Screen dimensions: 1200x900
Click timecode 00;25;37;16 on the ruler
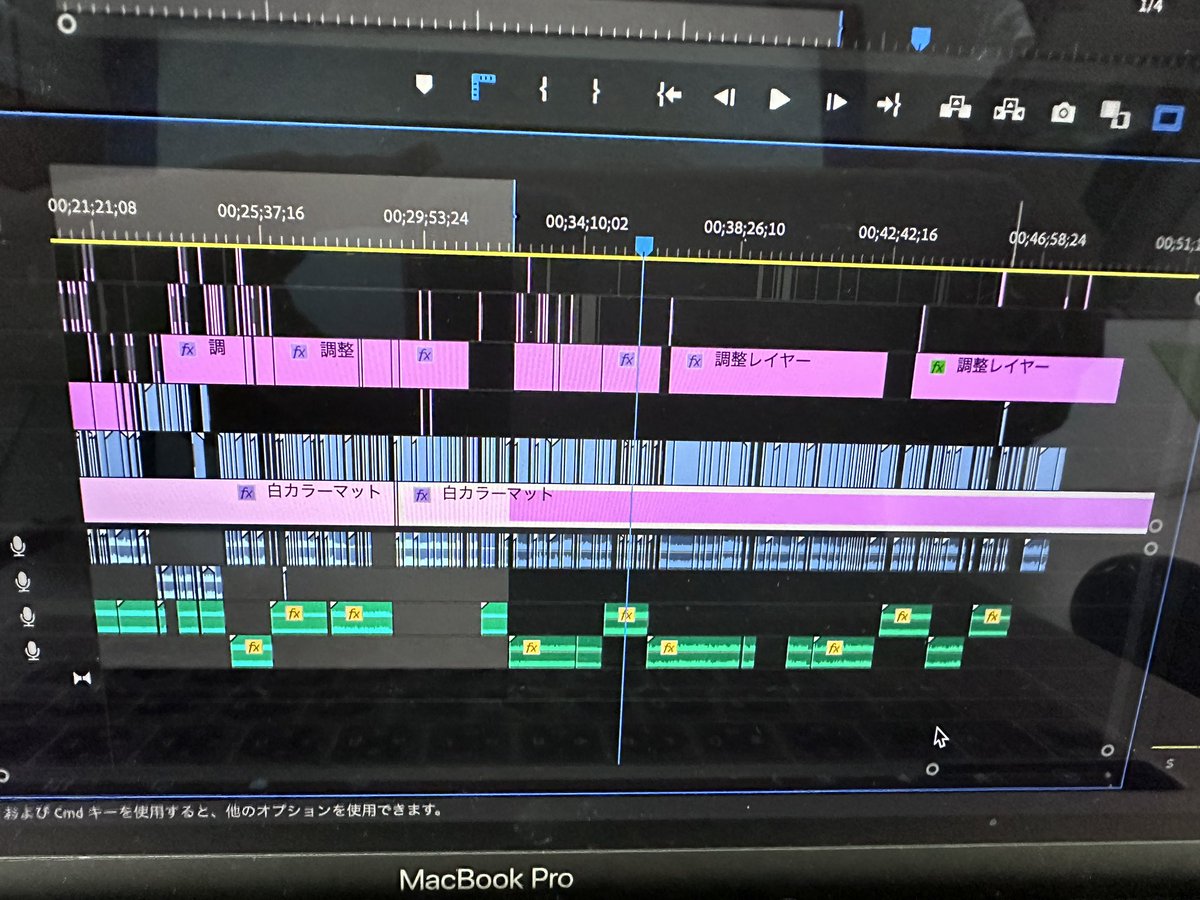260,211
